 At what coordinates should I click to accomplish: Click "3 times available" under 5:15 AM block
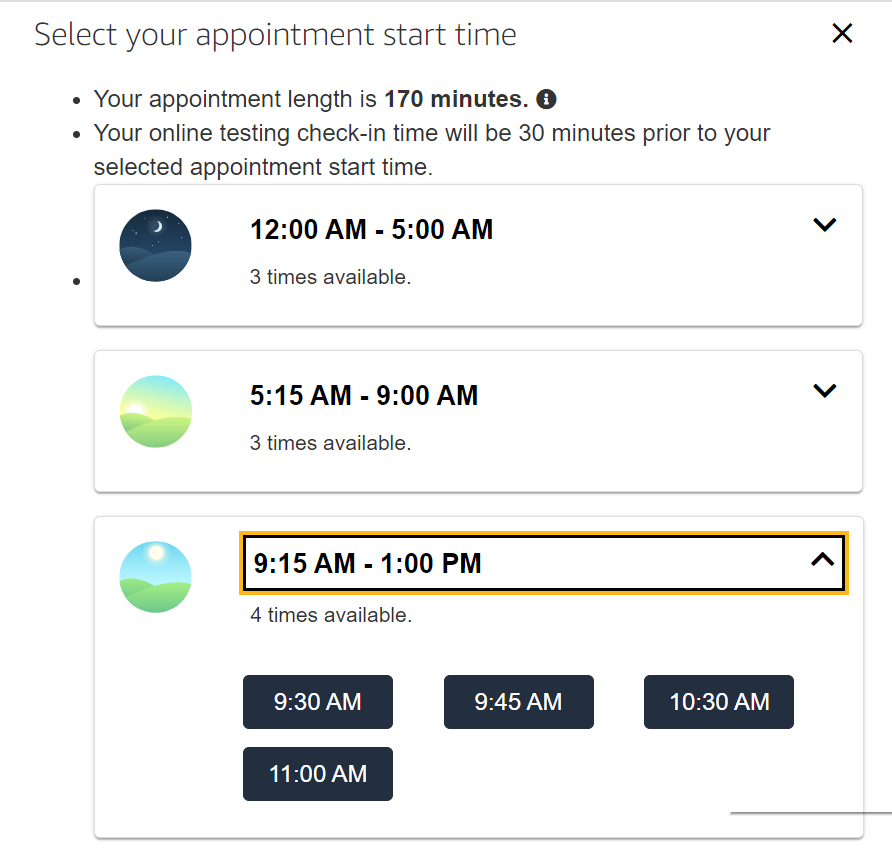pyautogui.click(x=330, y=443)
